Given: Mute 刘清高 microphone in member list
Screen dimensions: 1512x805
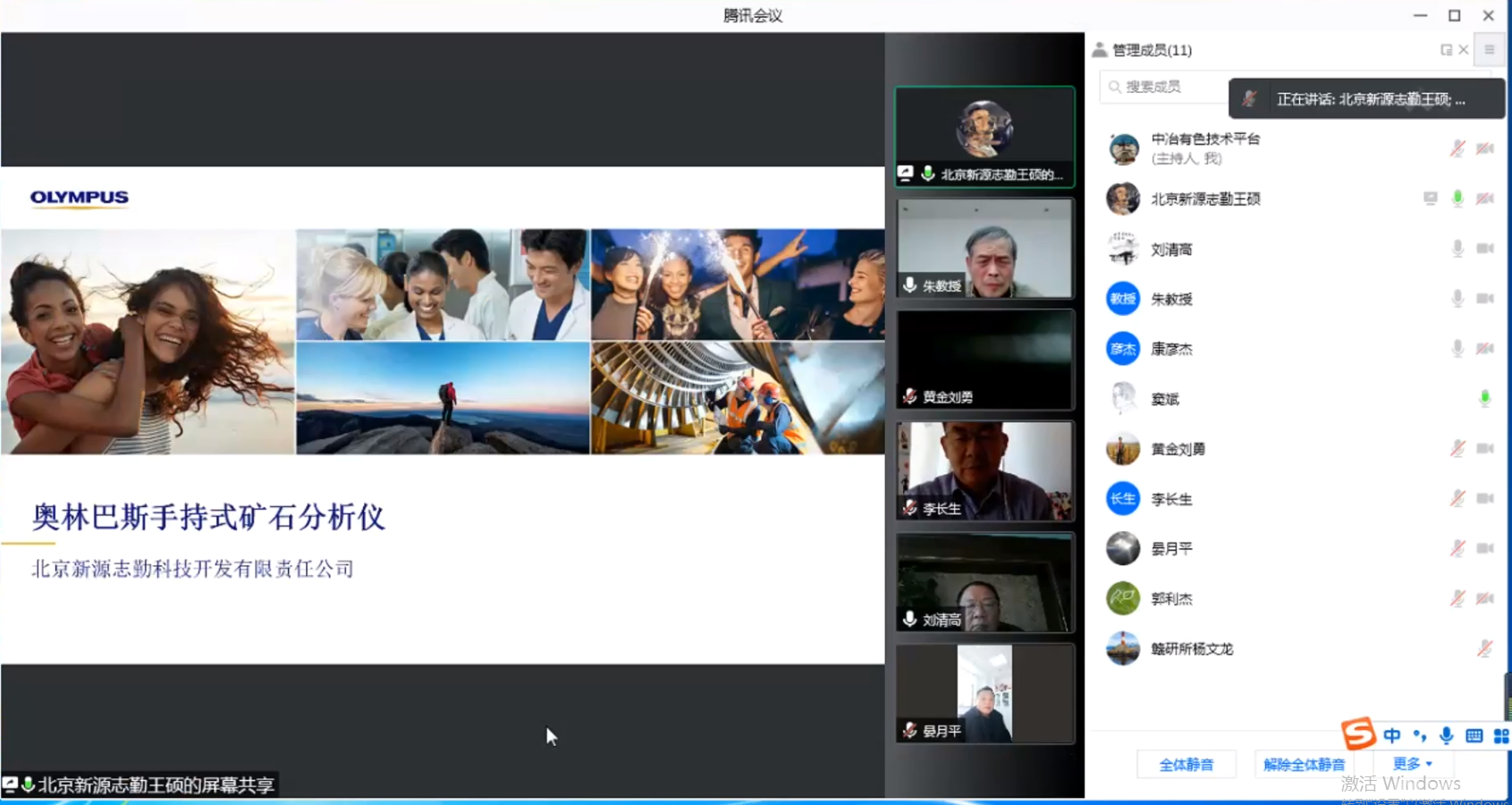Looking at the screenshot, I should [1457, 249].
